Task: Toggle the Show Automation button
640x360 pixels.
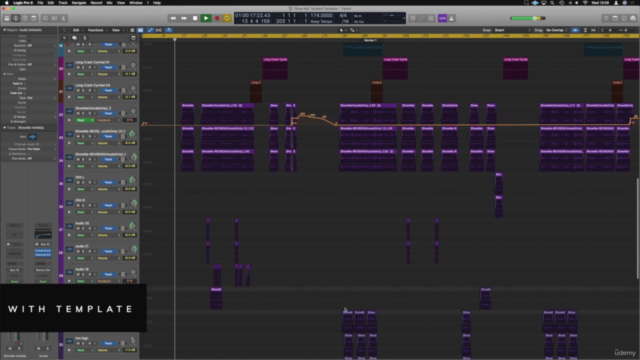Action: [x=150, y=30]
